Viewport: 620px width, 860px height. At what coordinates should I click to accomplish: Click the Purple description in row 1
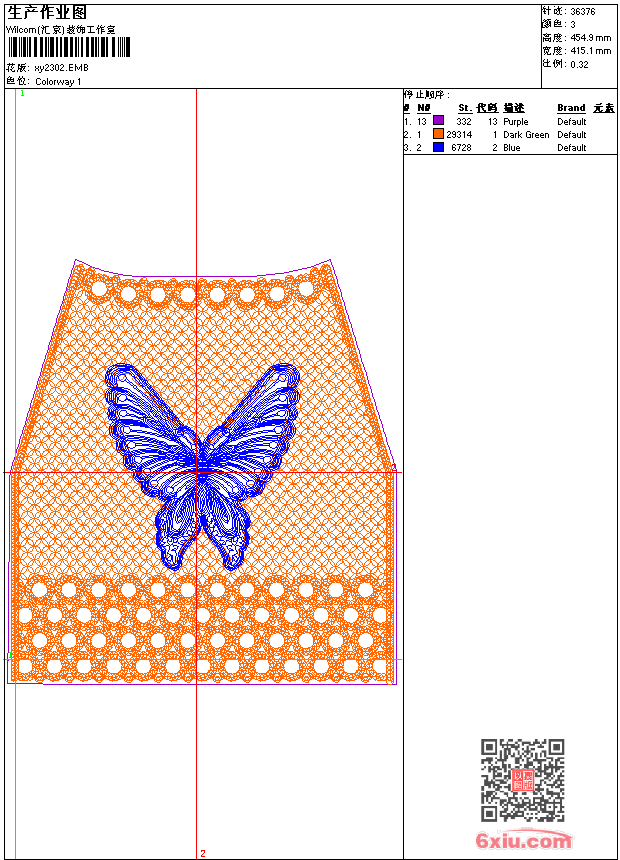click(x=516, y=122)
